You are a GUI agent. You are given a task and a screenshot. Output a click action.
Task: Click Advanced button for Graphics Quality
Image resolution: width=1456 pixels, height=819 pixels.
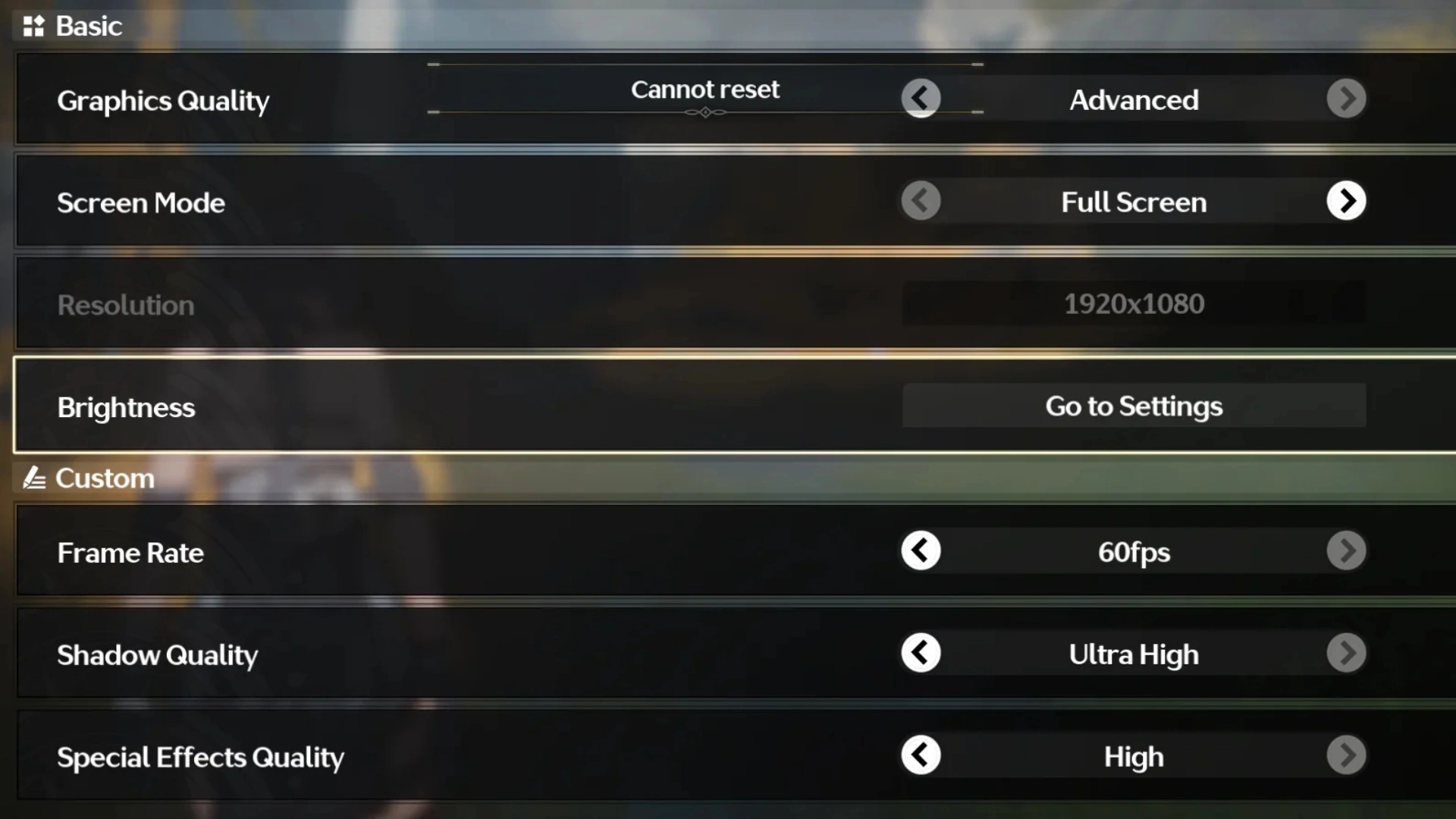coord(1134,99)
